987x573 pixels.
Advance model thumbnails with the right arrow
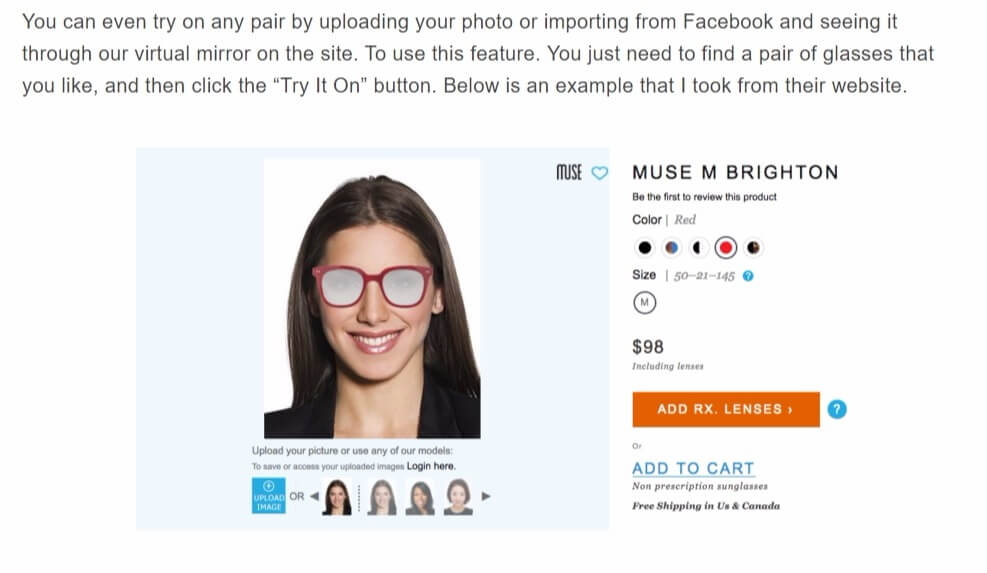(487, 495)
